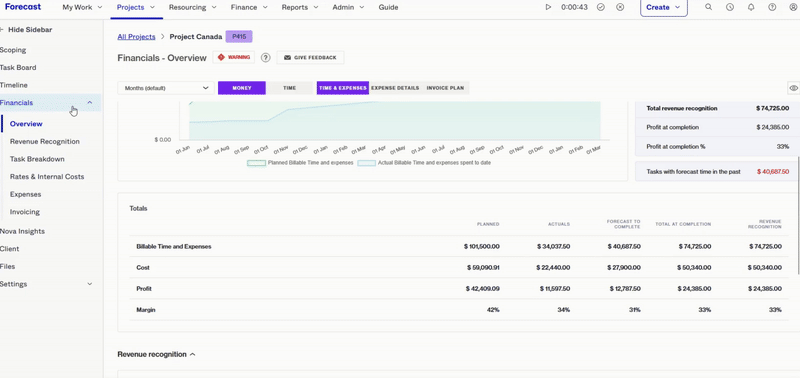Collapse the Financials sidebar section
This screenshot has width=800, height=378.
[90, 103]
